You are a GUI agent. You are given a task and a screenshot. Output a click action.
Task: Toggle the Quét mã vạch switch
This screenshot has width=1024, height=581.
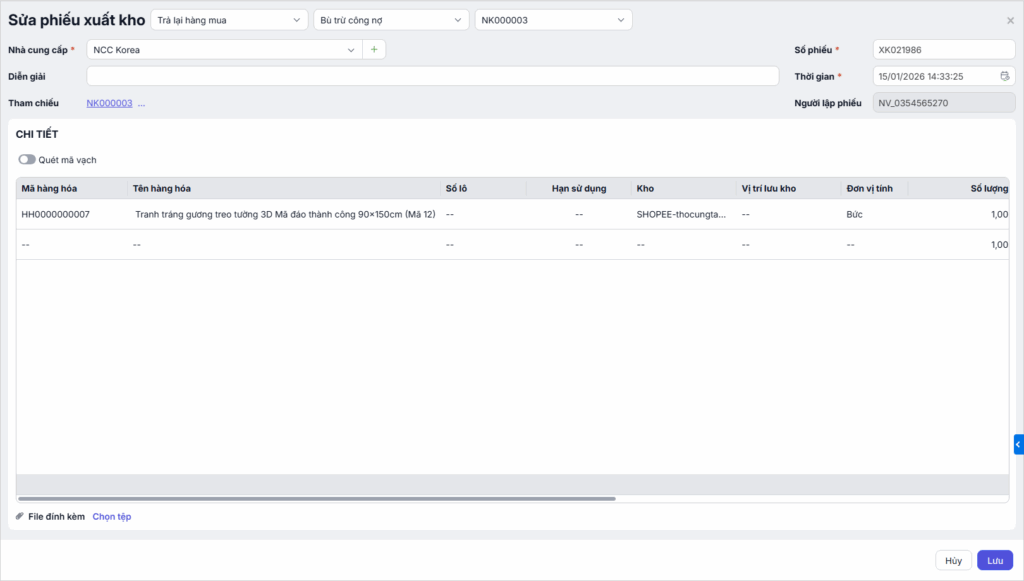pos(27,160)
